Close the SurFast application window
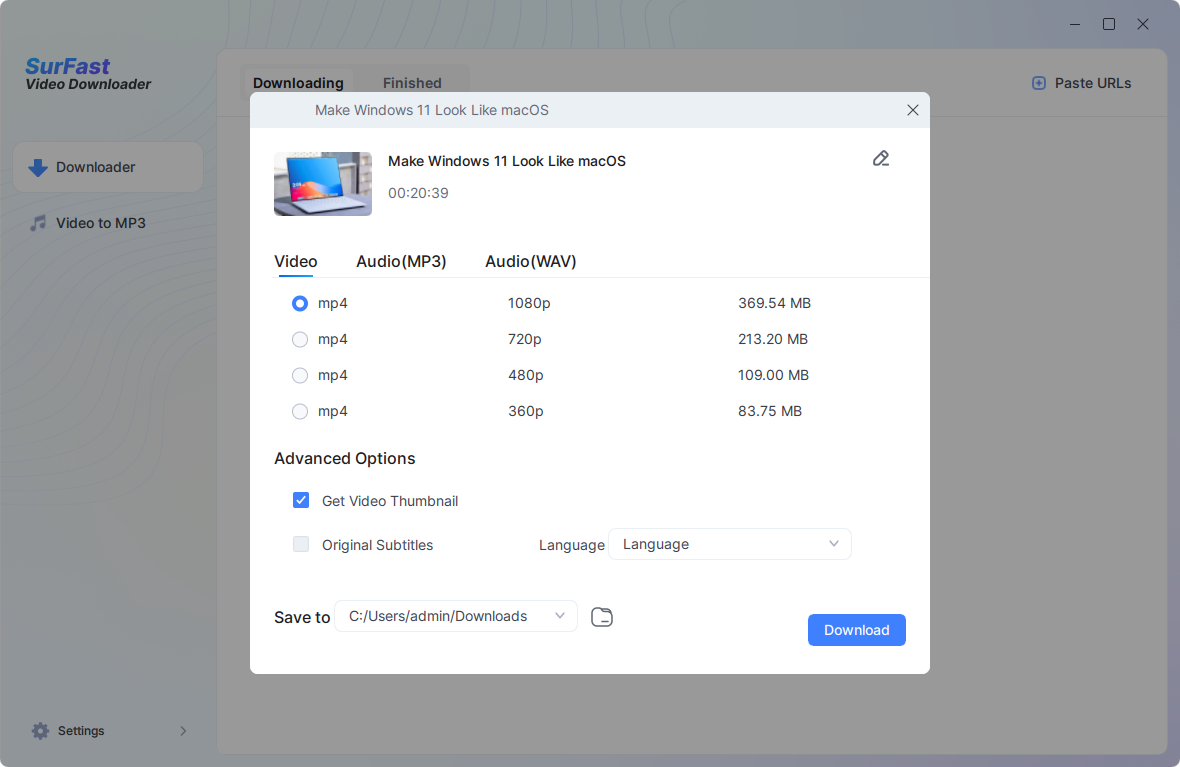Viewport: 1180px width, 767px height. coord(1142,24)
